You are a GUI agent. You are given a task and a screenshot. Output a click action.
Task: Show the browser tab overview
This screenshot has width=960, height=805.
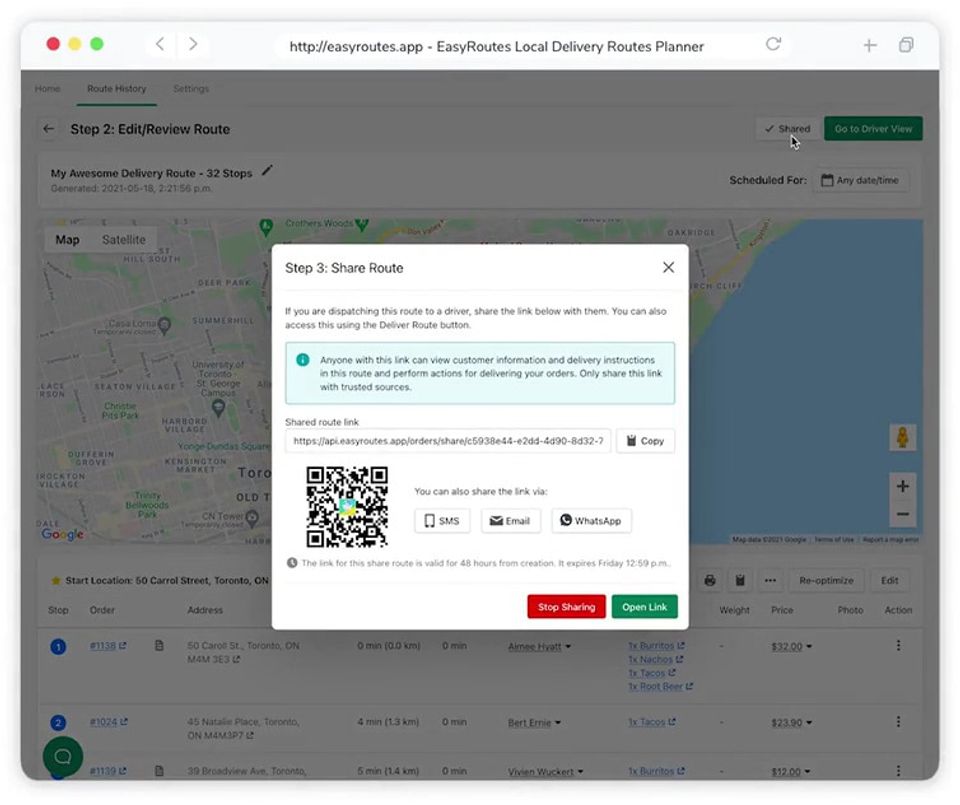(x=906, y=45)
